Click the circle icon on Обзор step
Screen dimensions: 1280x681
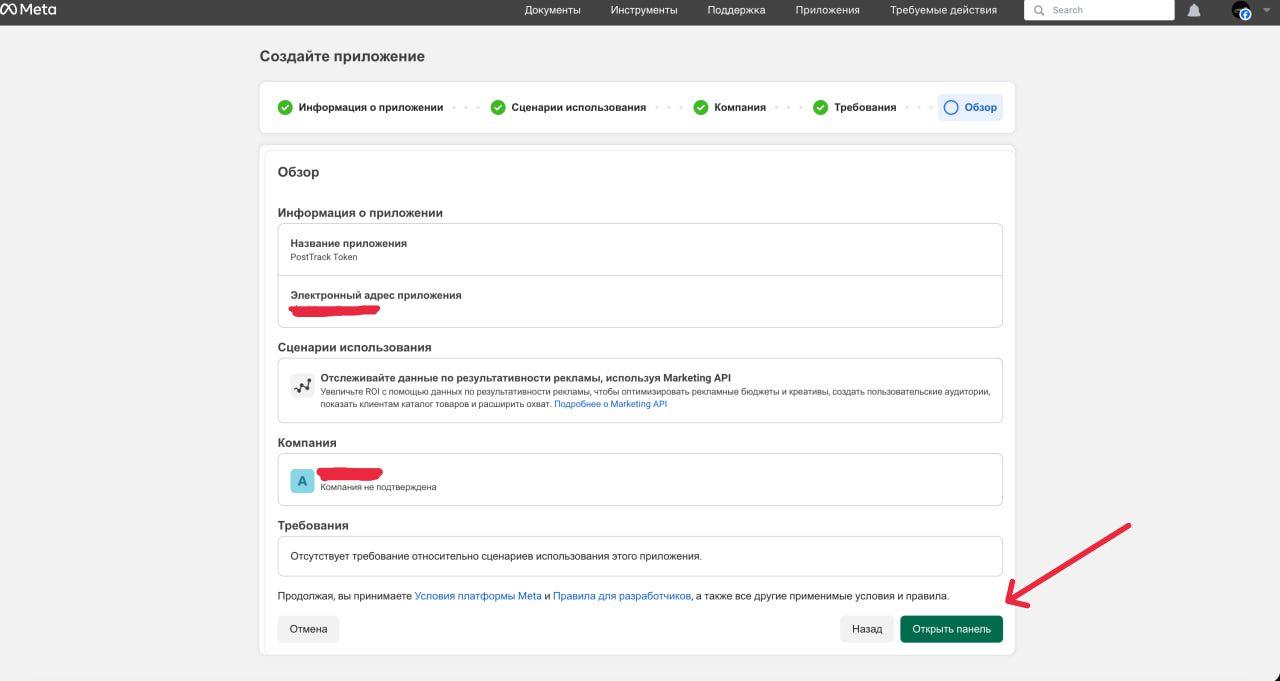(951, 106)
